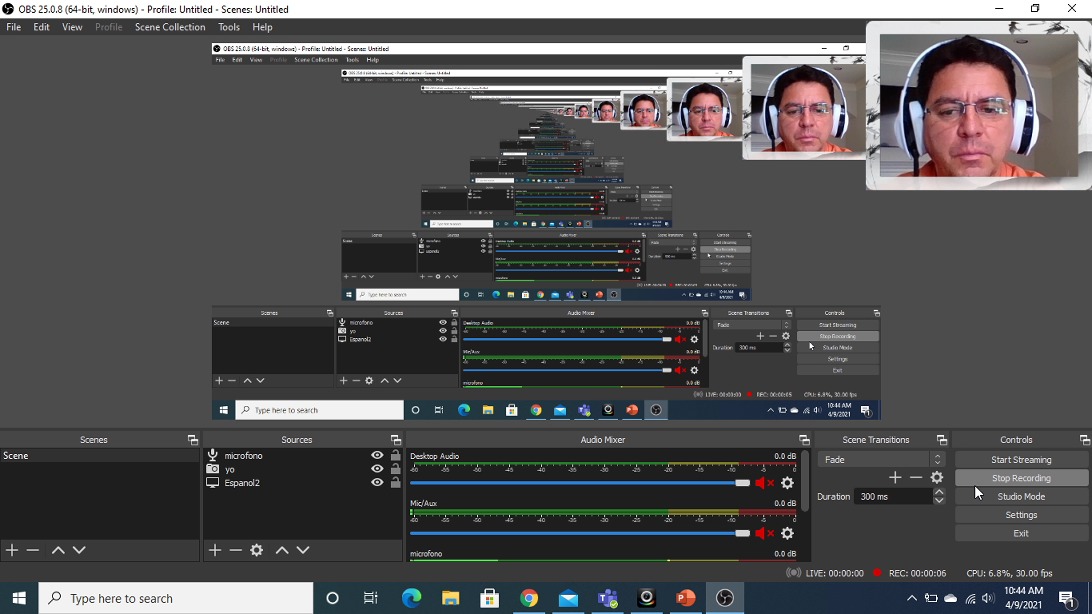Open the Scene Collection menu
The height and width of the screenshot is (614, 1092).
coord(170,27)
